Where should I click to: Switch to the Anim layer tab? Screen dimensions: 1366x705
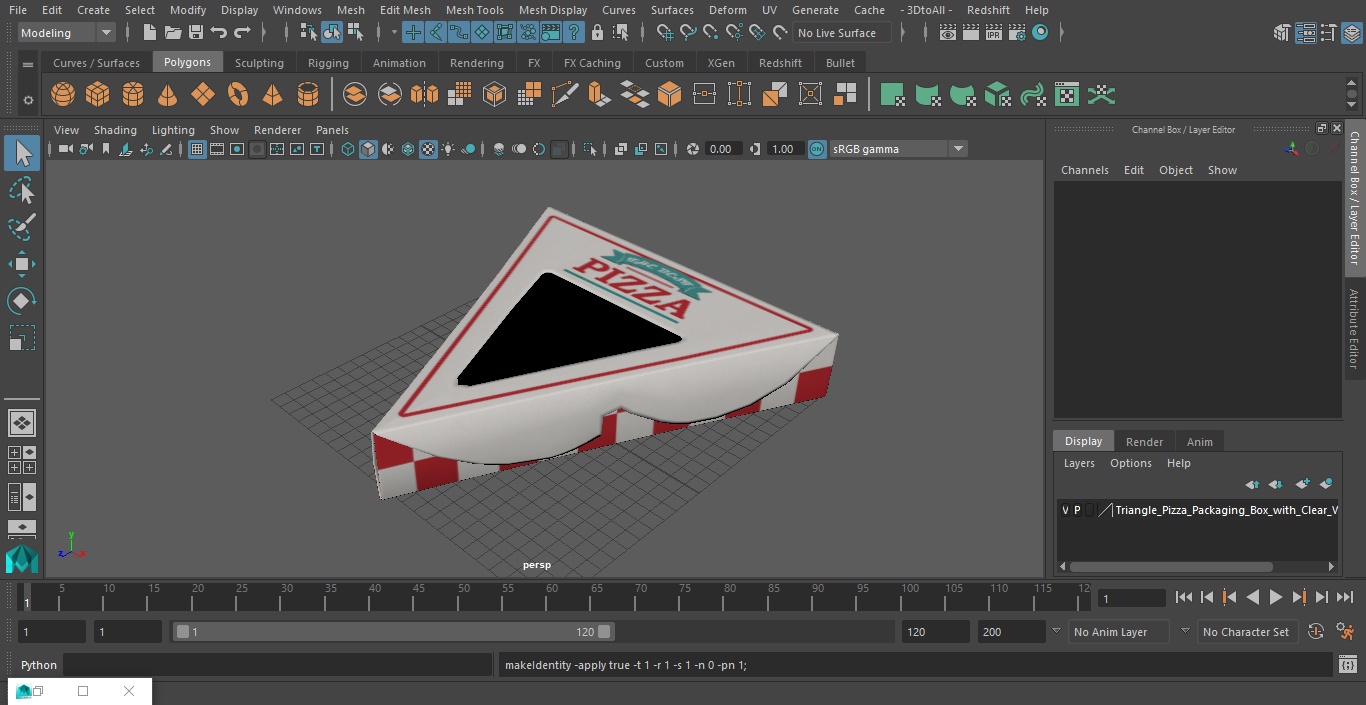pyautogui.click(x=1200, y=442)
